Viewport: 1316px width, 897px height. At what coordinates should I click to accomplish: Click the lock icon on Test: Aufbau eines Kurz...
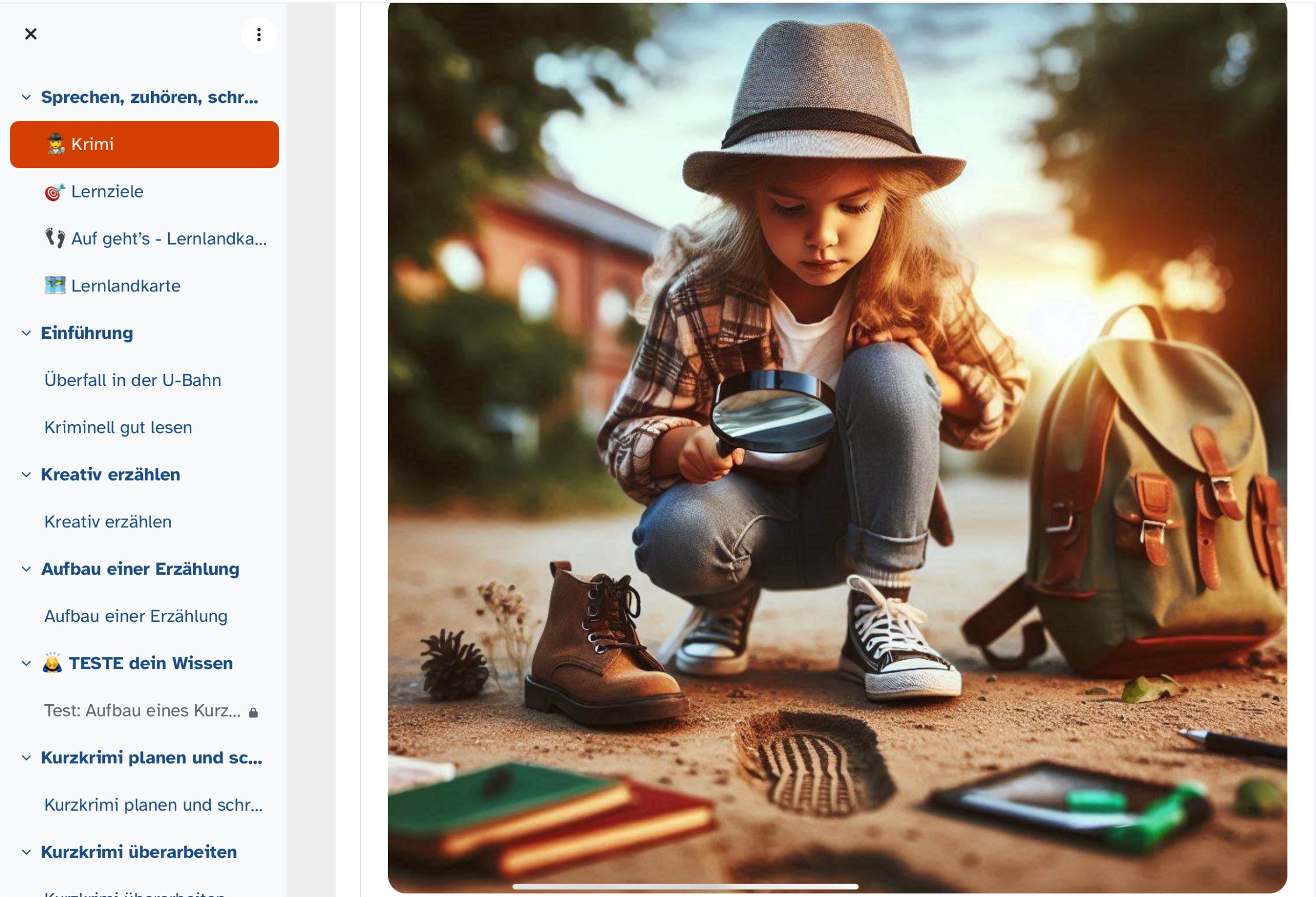(x=253, y=712)
